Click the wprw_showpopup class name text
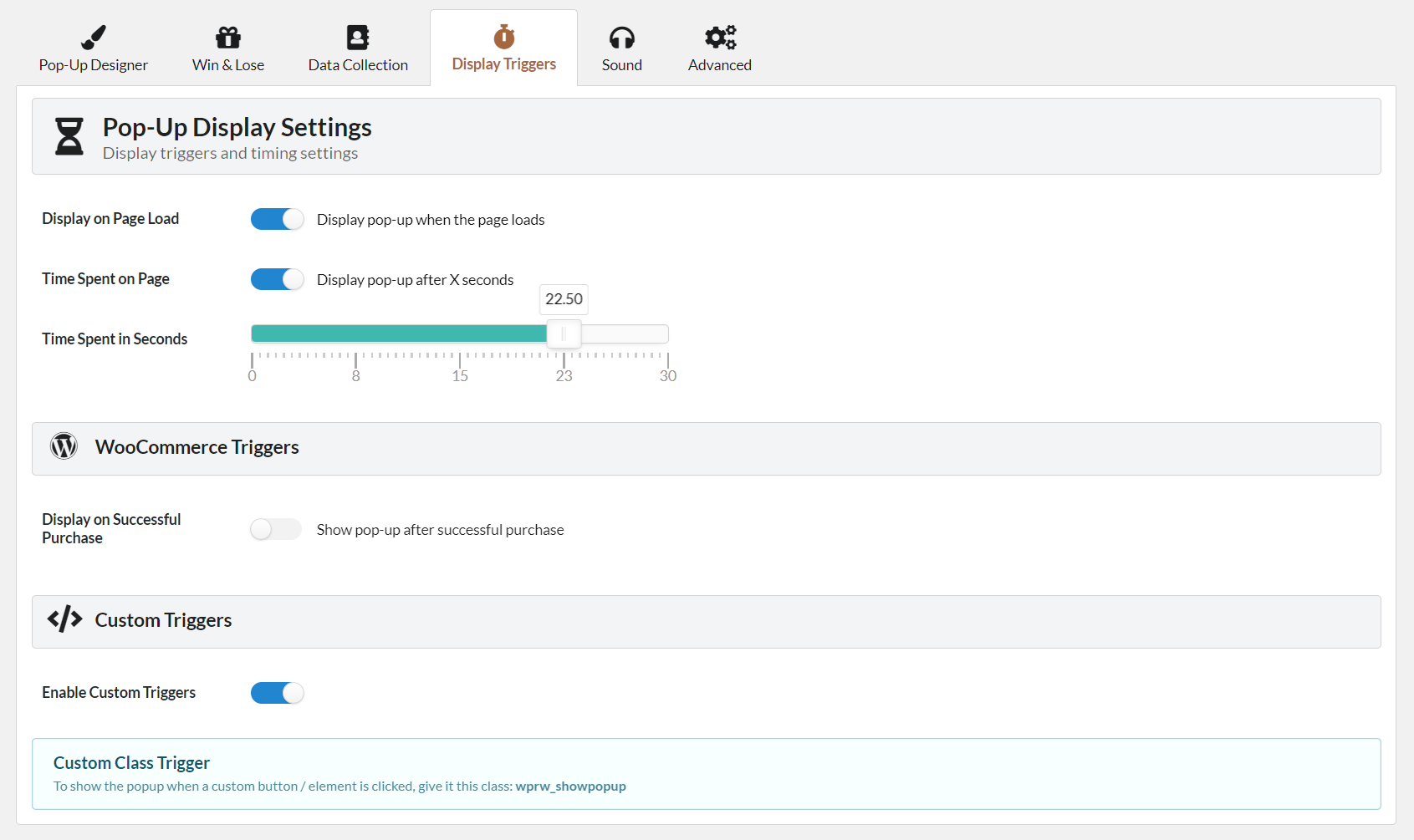The image size is (1414, 840). [x=571, y=787]
